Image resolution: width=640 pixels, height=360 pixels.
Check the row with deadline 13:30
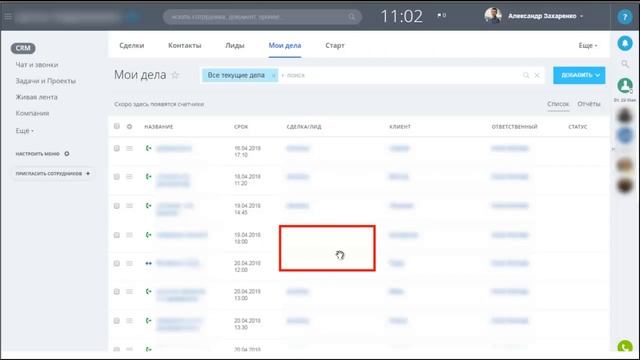(x=117, y=321)
